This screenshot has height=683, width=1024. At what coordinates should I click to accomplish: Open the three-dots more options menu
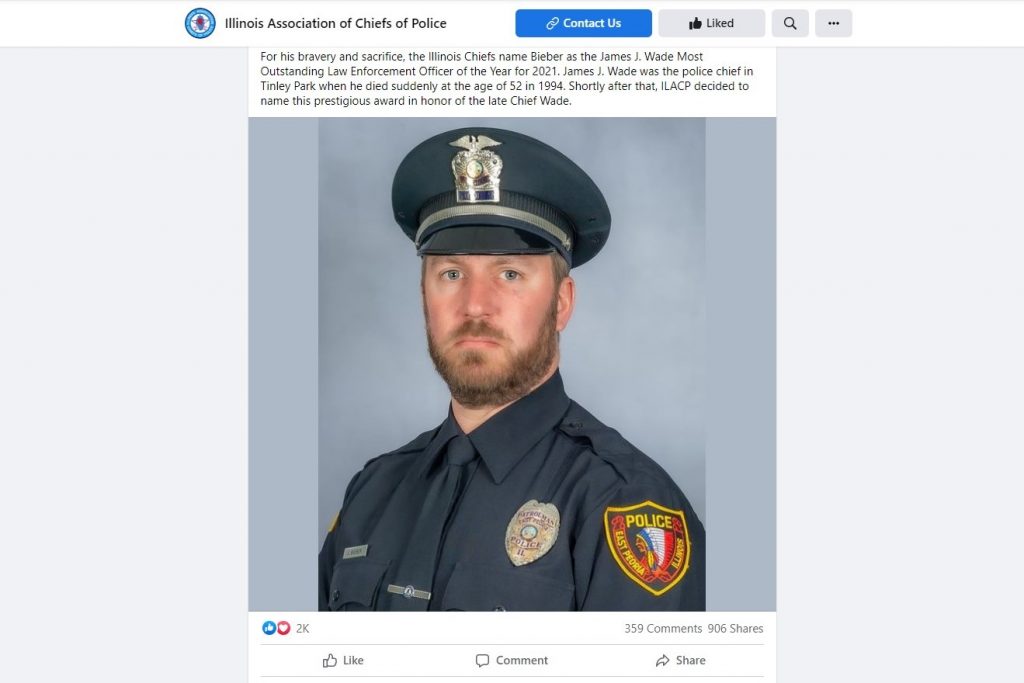pos(833,24)
